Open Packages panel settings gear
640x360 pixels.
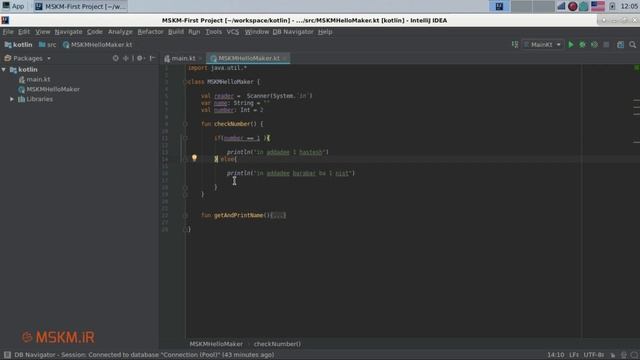[x=140, y=58]
